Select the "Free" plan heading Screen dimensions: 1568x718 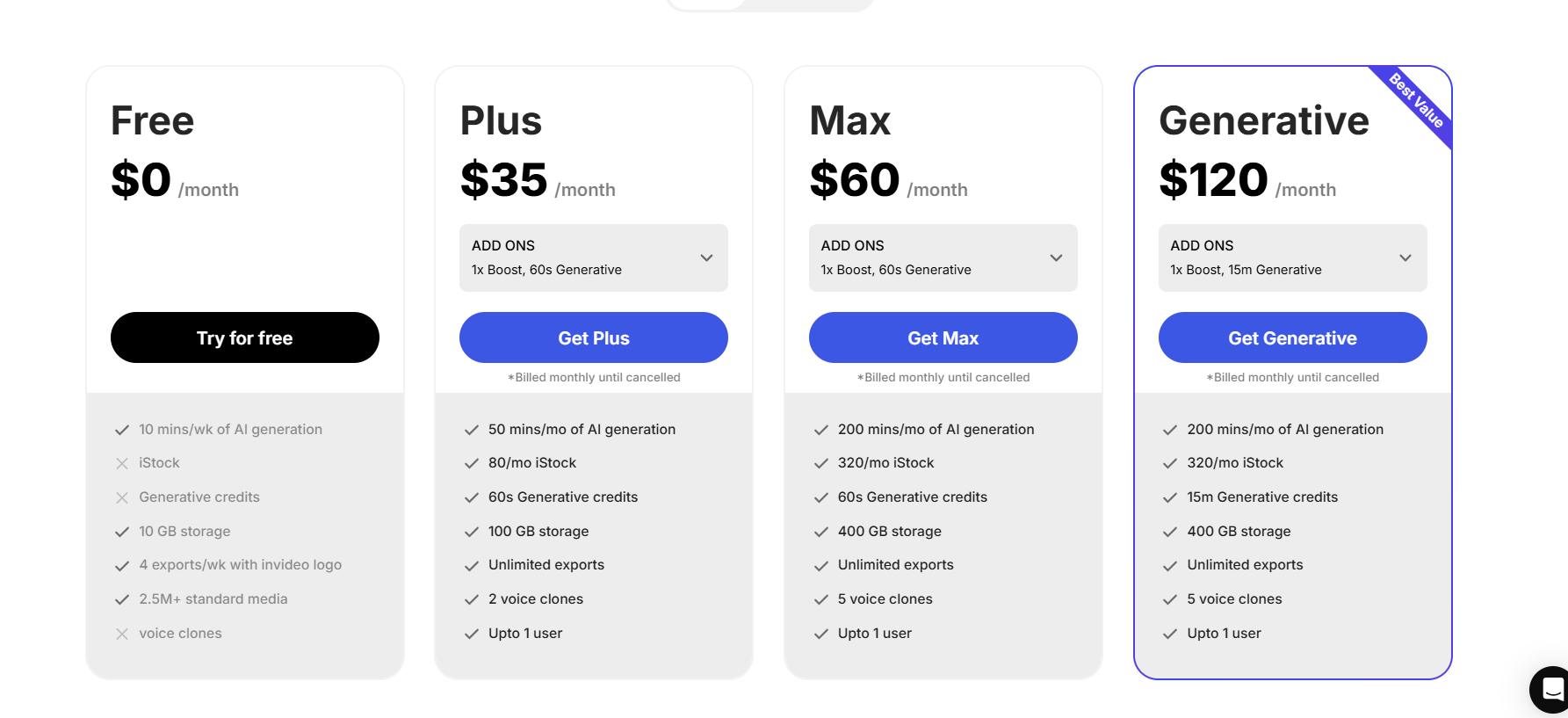tap(151, 120)
